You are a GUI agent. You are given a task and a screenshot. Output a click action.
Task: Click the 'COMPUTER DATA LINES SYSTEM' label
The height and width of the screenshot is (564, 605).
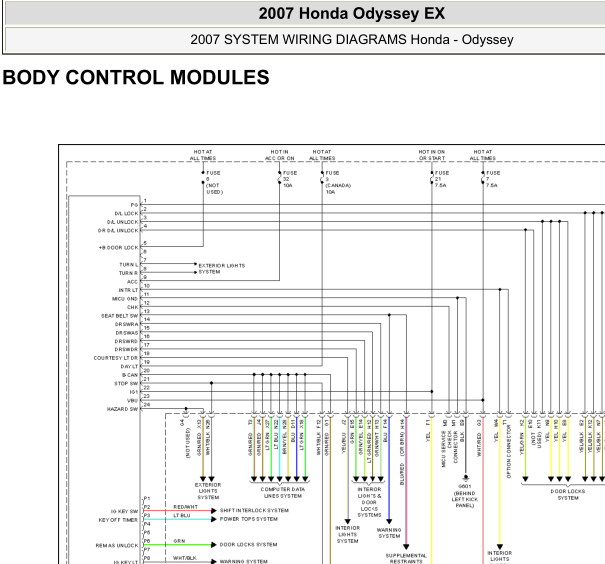283,493
